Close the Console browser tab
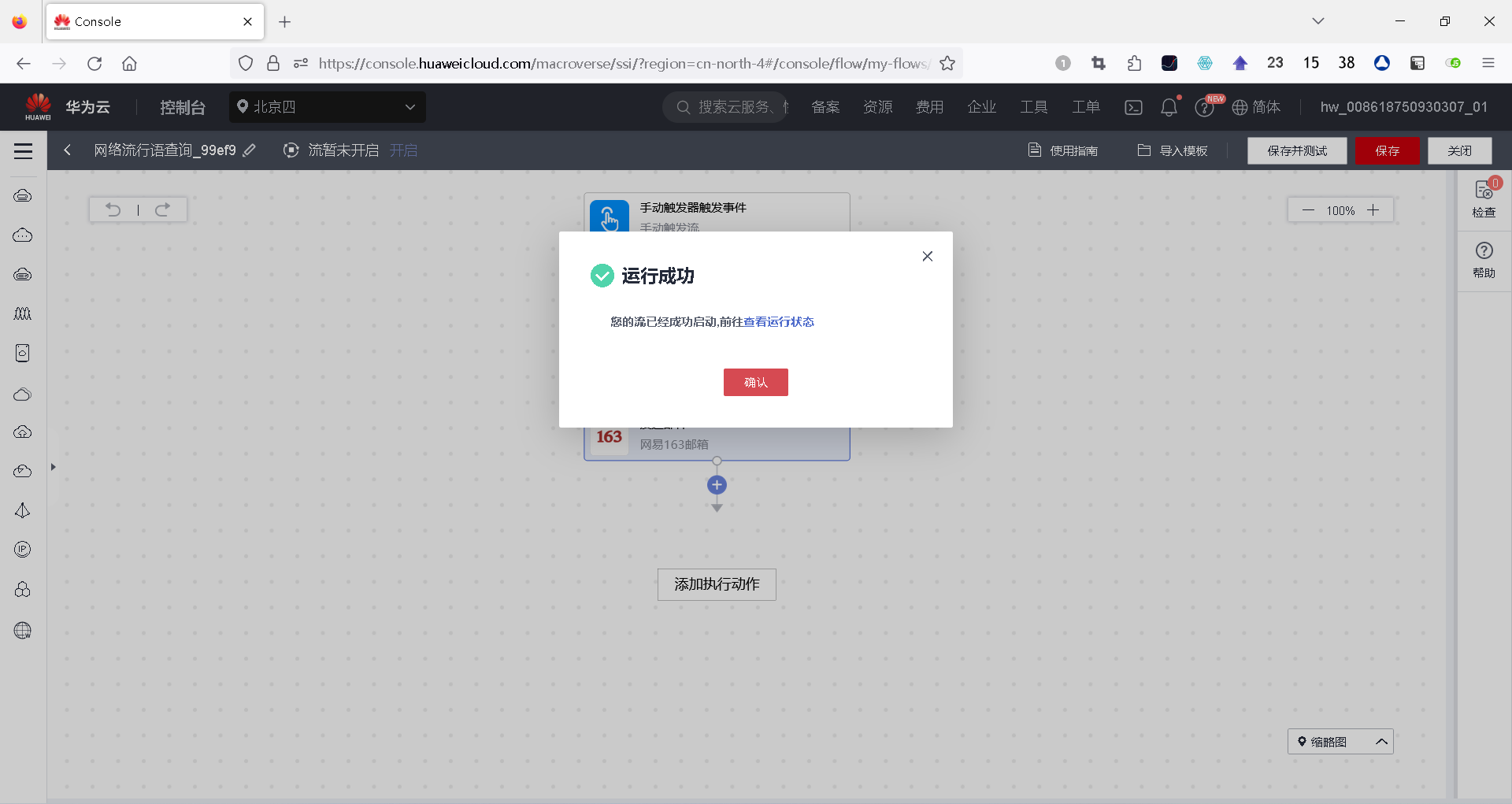The image size is (1512, 804). point(248,22)
